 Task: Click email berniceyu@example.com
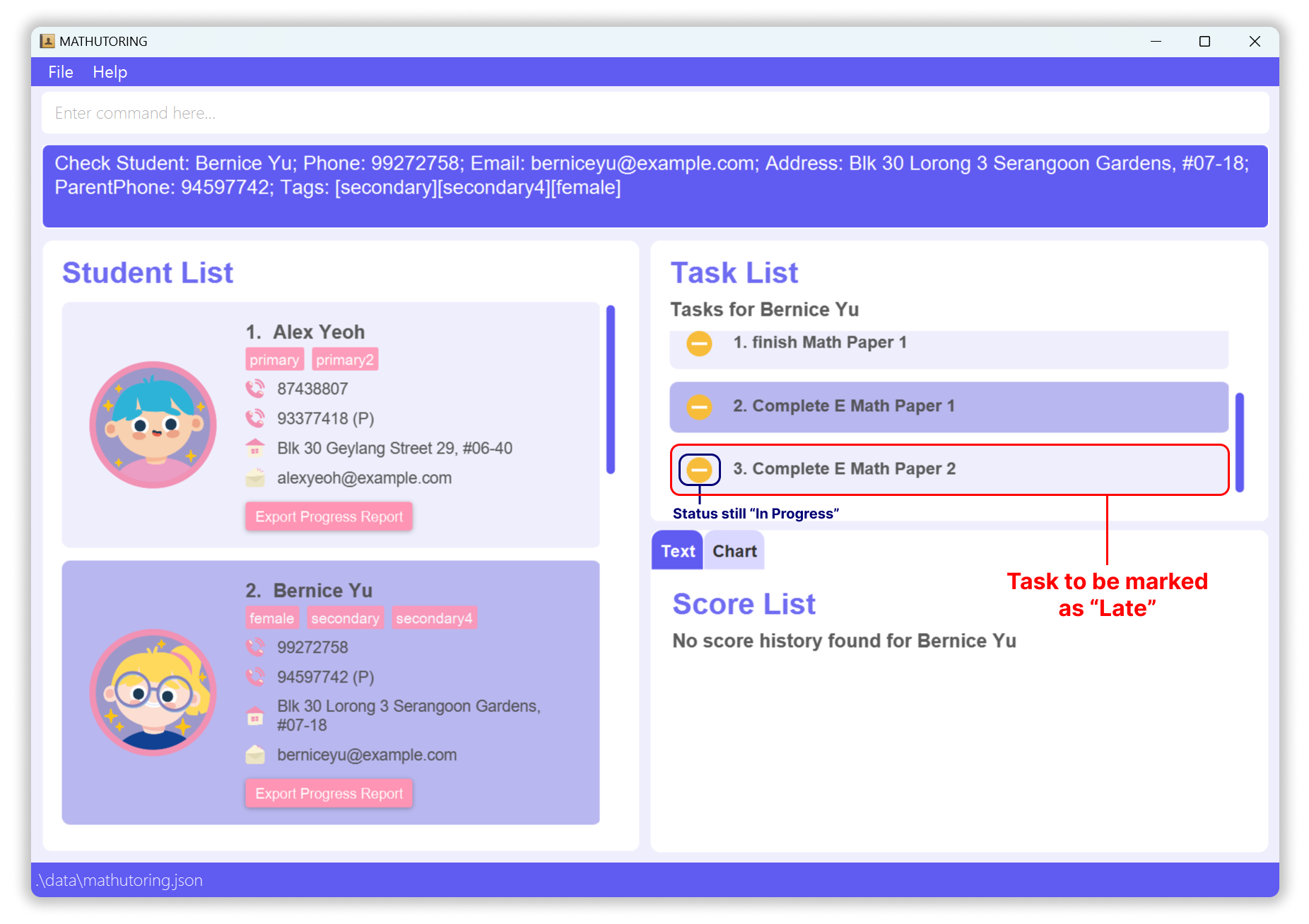point(367,754)
